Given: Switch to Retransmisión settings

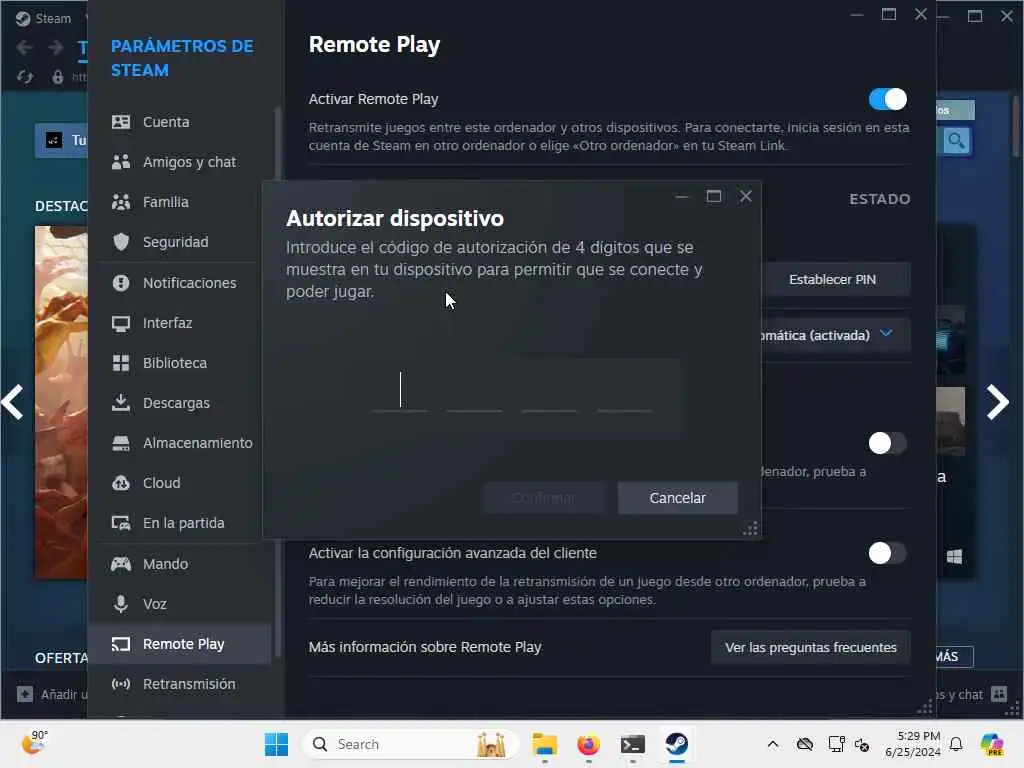Looking at the screenshot, I should (180, 684).
